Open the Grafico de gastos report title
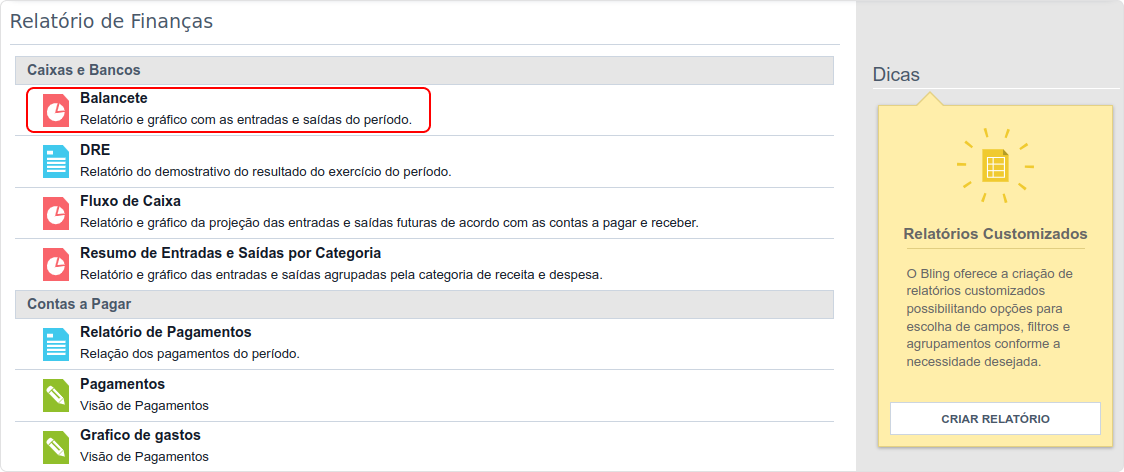This screenshot has height=472, width=1124. [140, 435]
